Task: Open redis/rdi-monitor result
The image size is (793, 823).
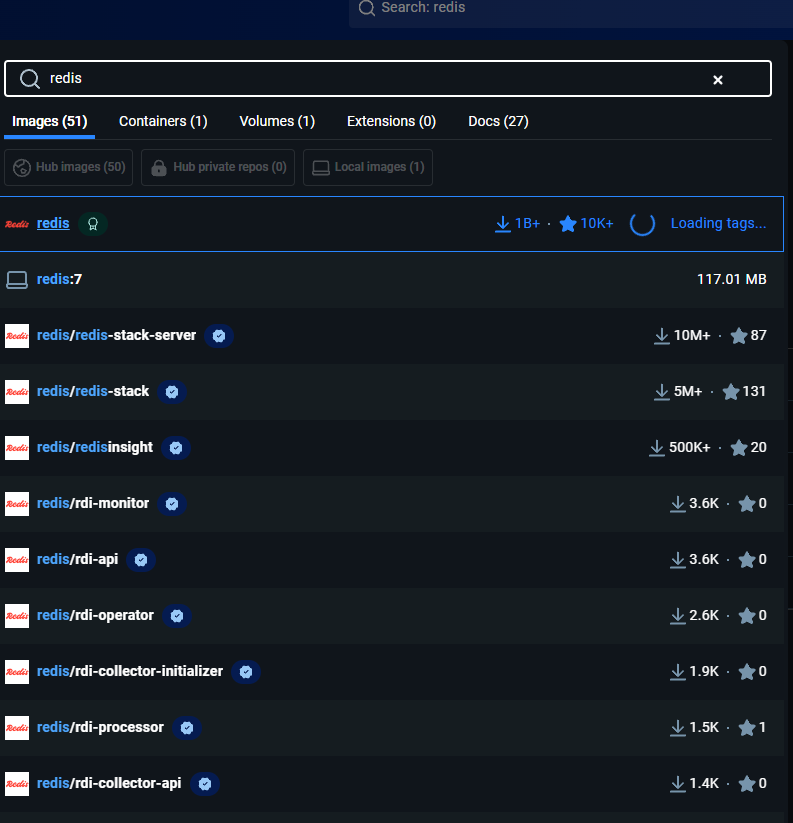Action: coord(93,503)
